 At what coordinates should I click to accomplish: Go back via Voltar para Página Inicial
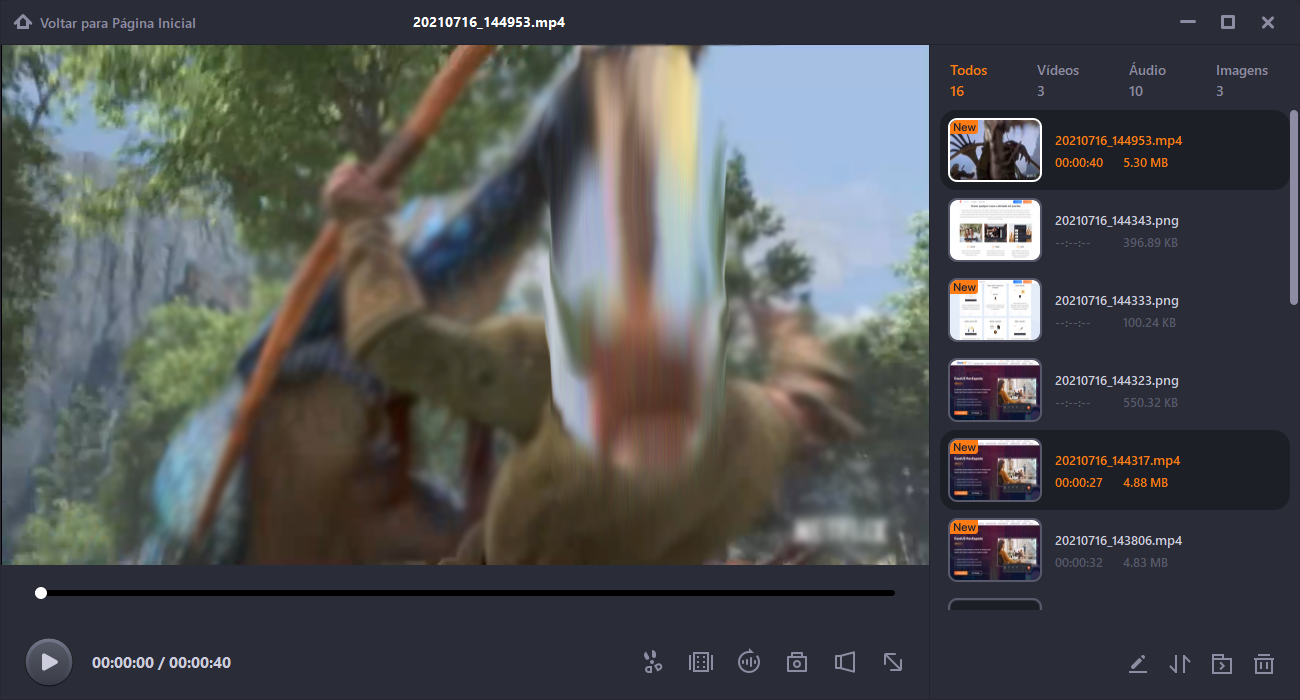pyautogui.click(x=118, y=23)
